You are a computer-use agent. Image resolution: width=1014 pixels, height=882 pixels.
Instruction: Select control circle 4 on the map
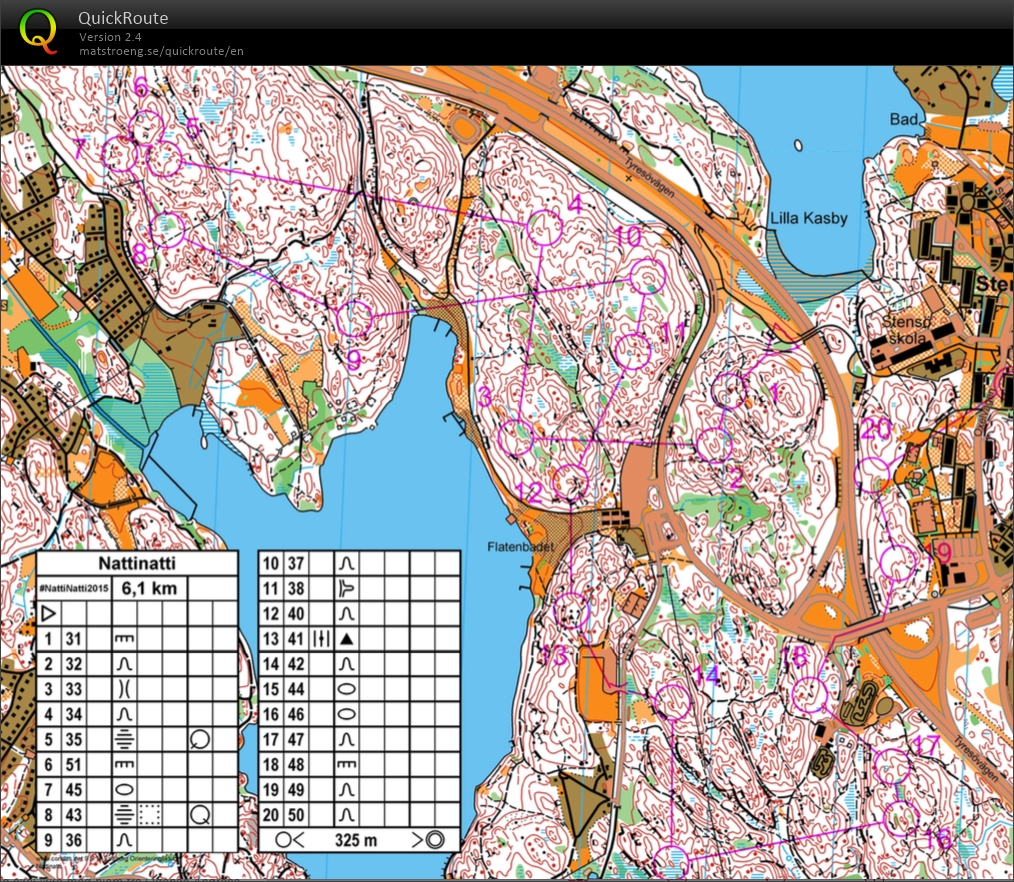click(545, 228)
